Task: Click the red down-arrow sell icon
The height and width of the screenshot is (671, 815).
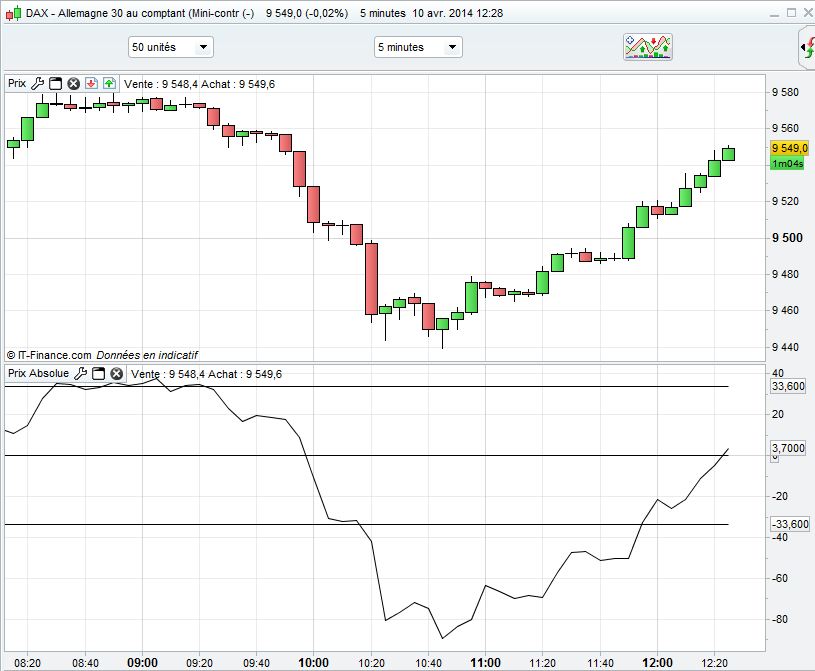Action: 91,83
